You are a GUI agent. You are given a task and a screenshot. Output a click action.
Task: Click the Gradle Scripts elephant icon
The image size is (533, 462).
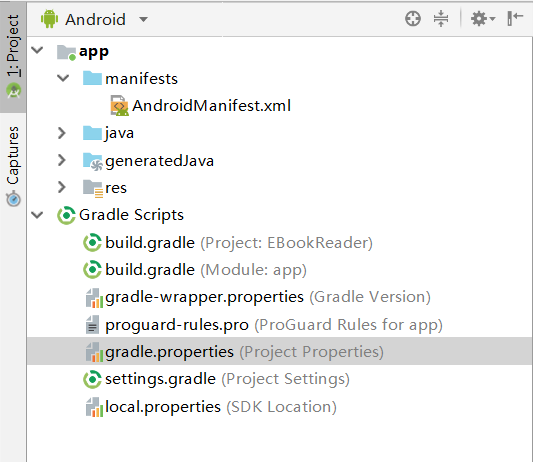(x=66, y=215)
